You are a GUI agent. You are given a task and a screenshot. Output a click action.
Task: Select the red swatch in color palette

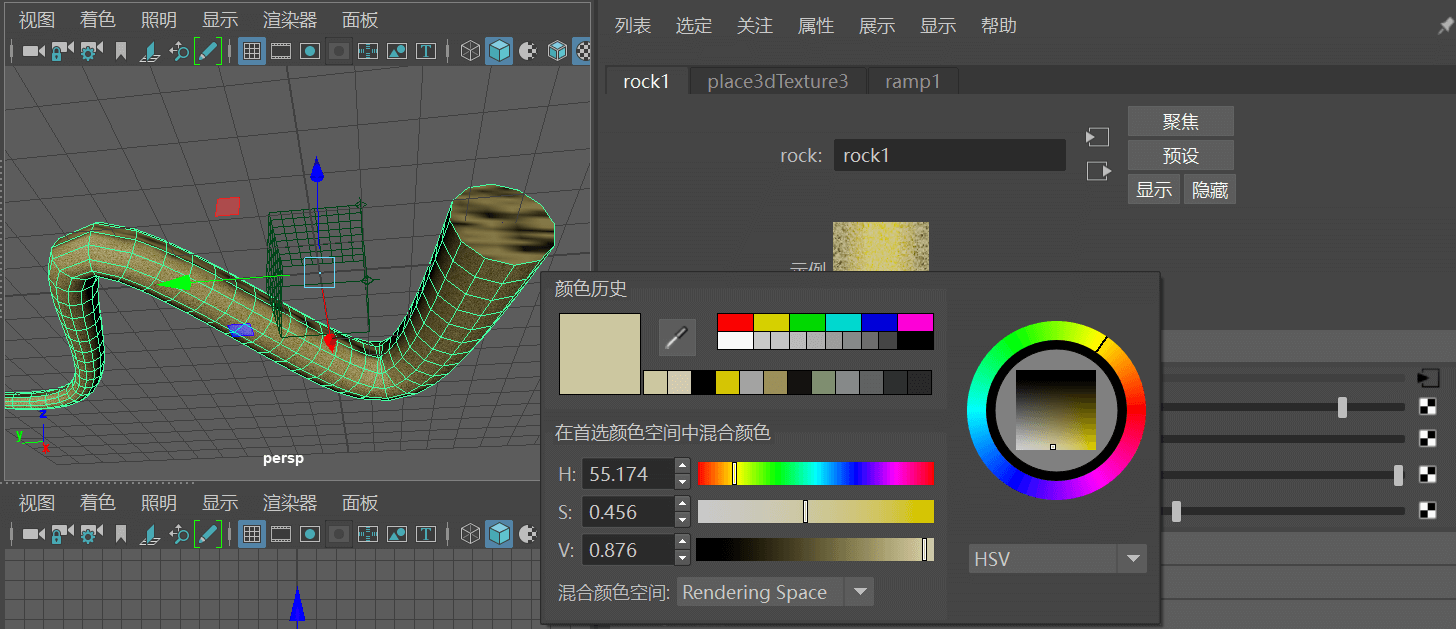coord(735,322)
